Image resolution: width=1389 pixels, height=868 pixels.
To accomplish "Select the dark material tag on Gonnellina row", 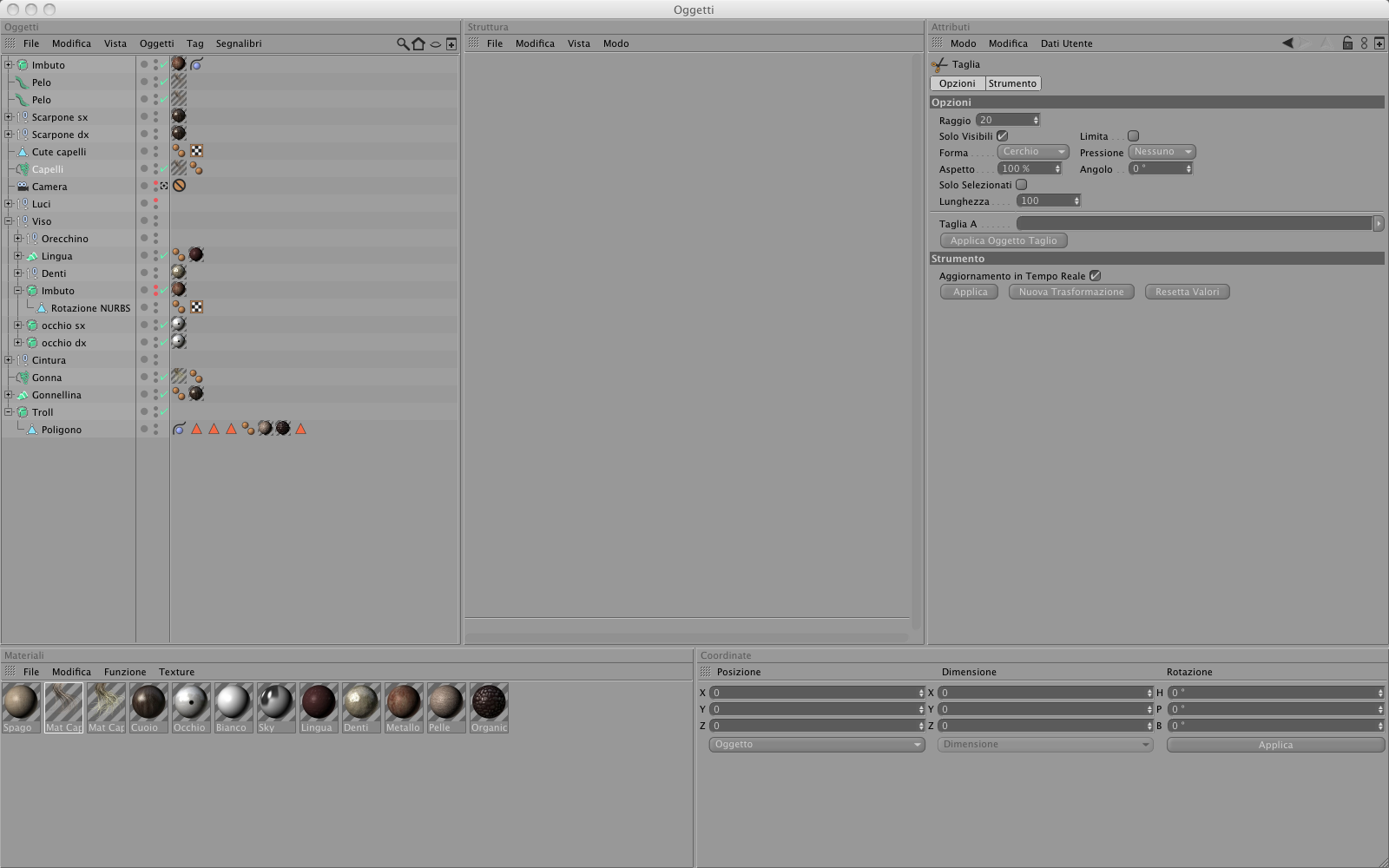I will coord(196,394).
